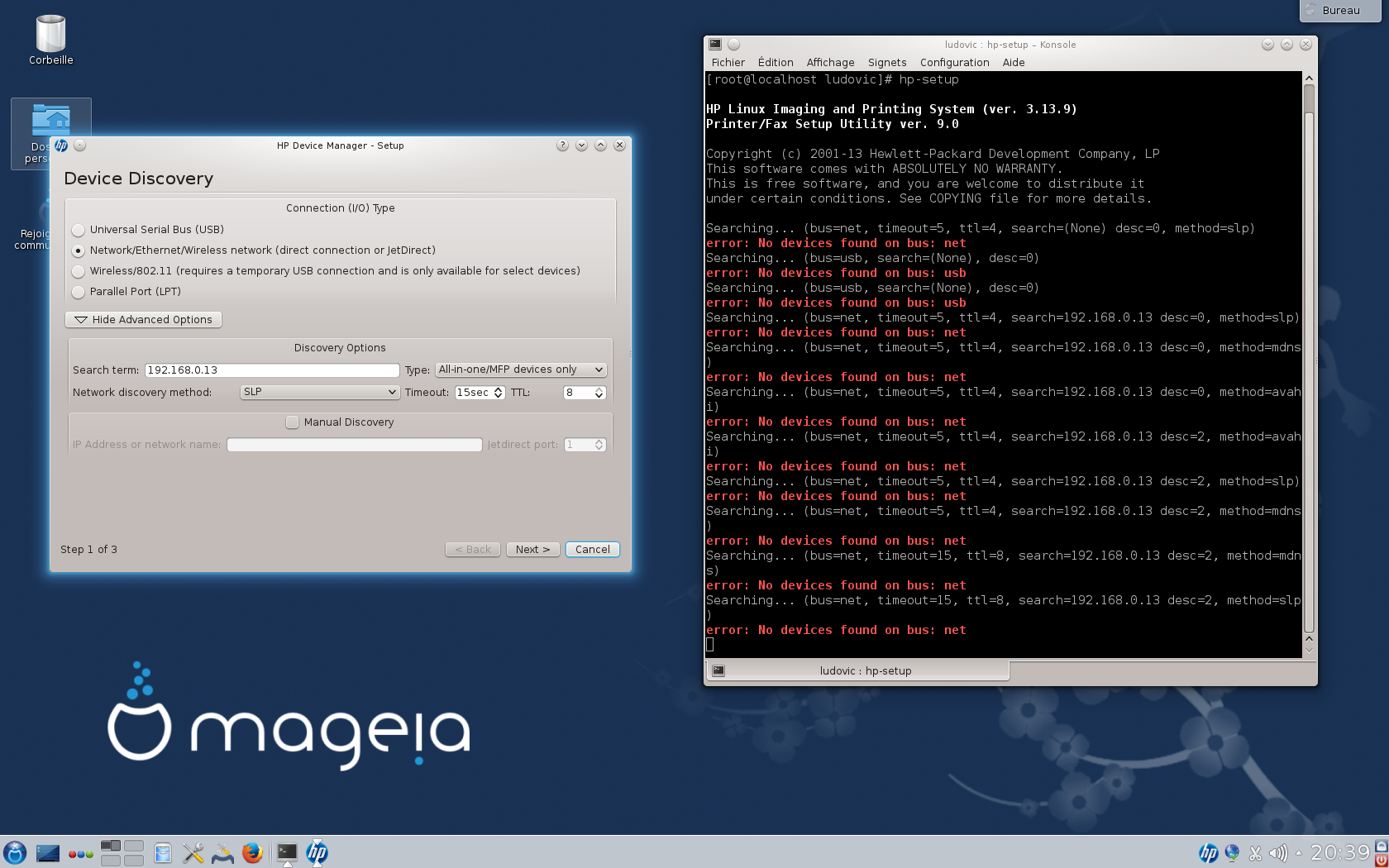The image size is (1389, 868).
Task: Click the show desktop icon in taskbar
Action: pos(48,852)
